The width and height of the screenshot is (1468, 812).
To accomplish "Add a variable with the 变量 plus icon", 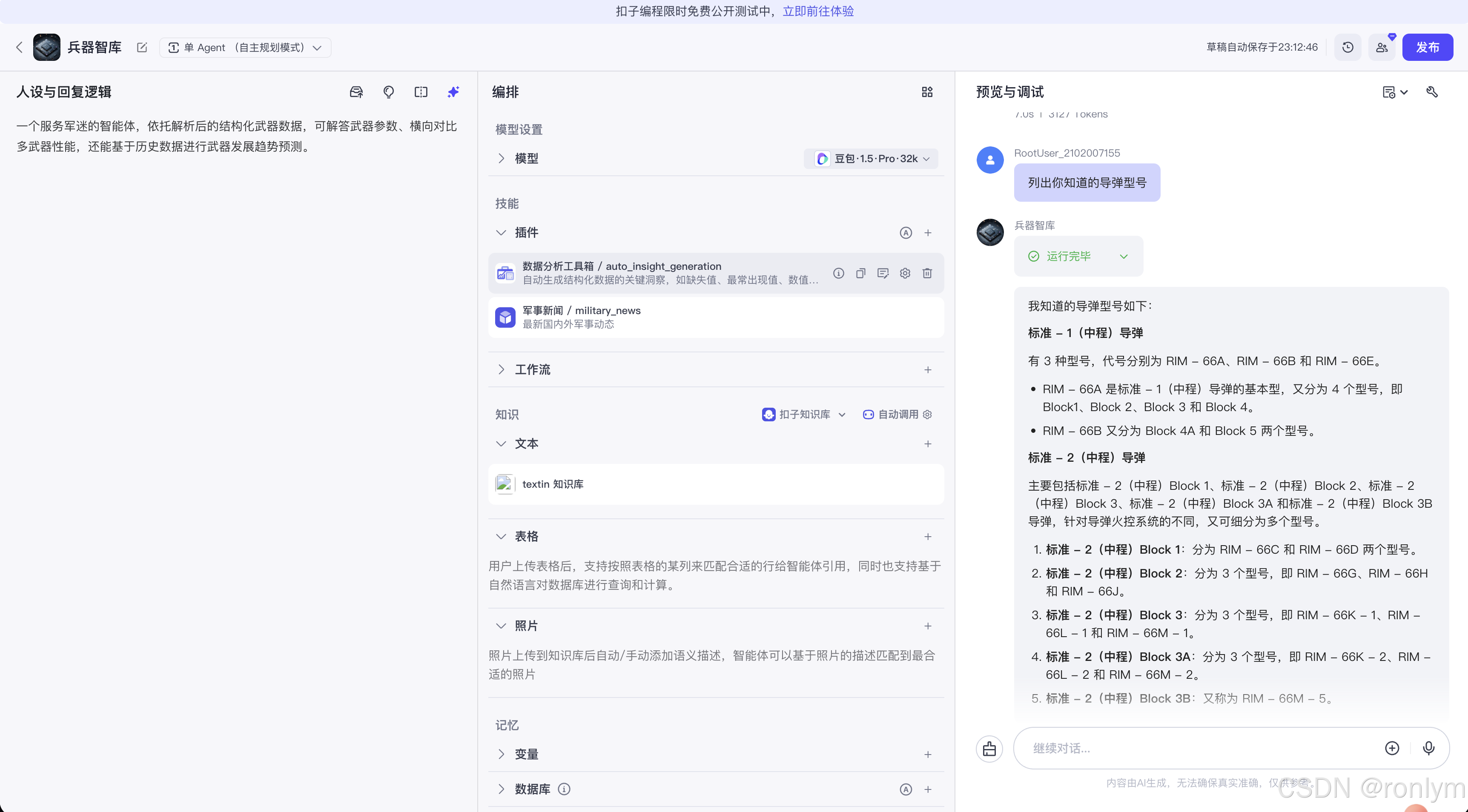I will (x=928, y=755).
